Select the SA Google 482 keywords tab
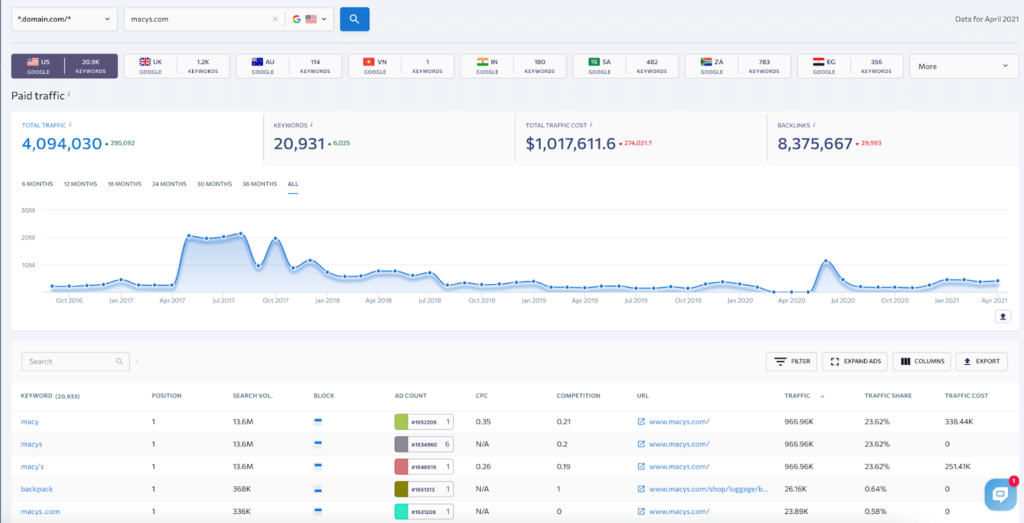 [x=626, y=66]
